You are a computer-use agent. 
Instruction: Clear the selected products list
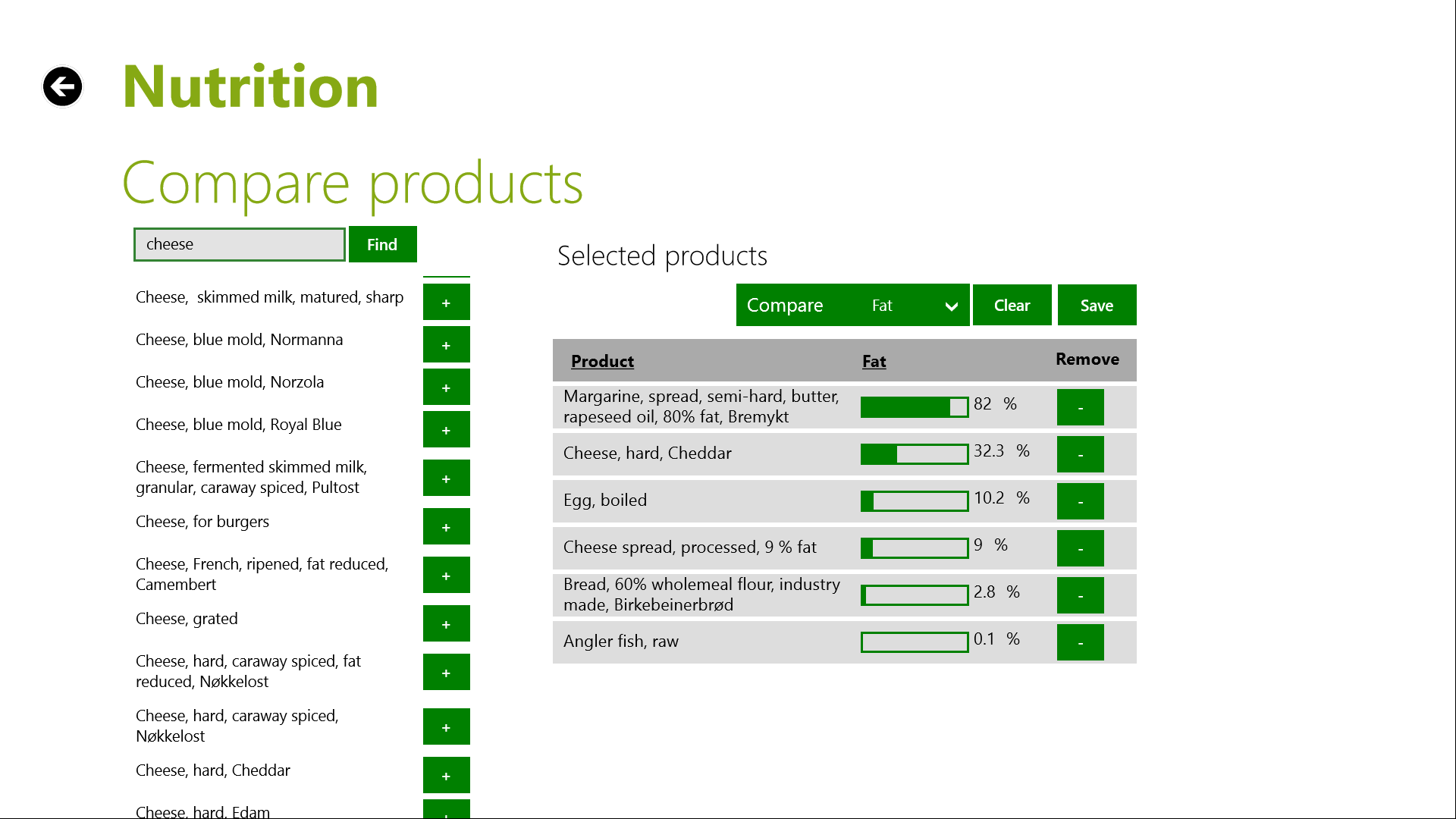point(1012,305)
